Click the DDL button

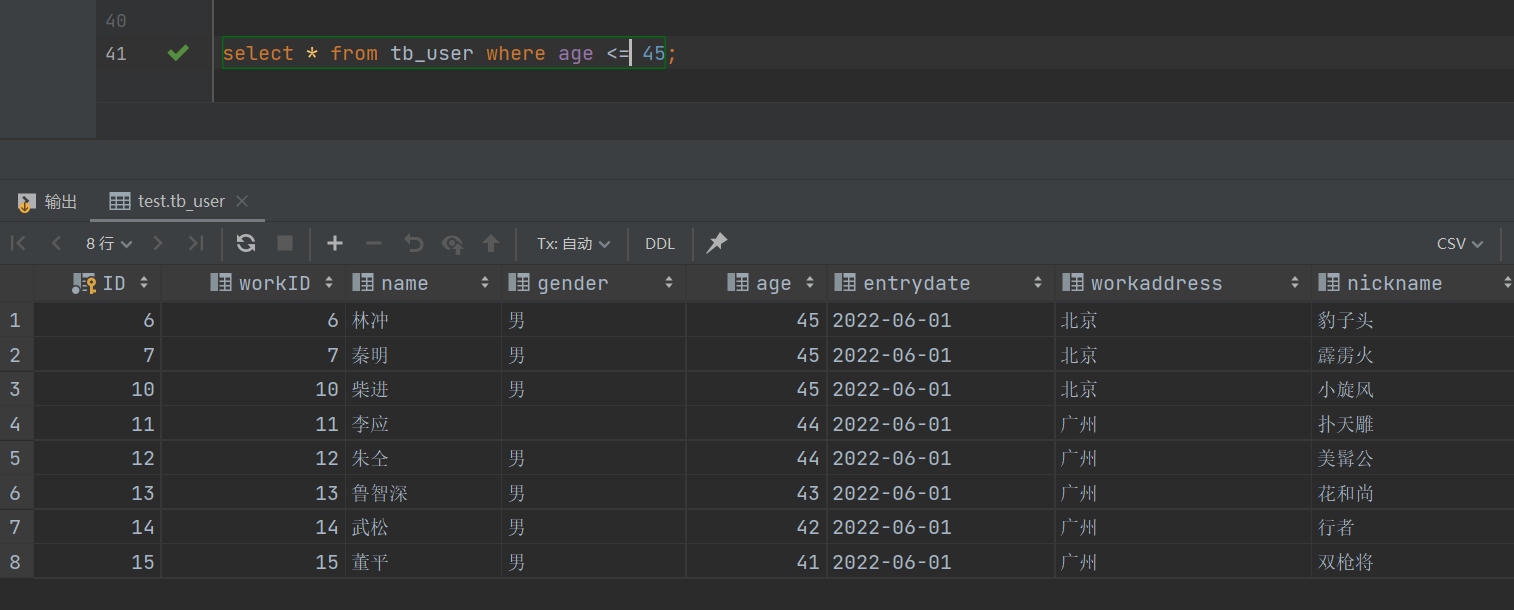(660, 243)
